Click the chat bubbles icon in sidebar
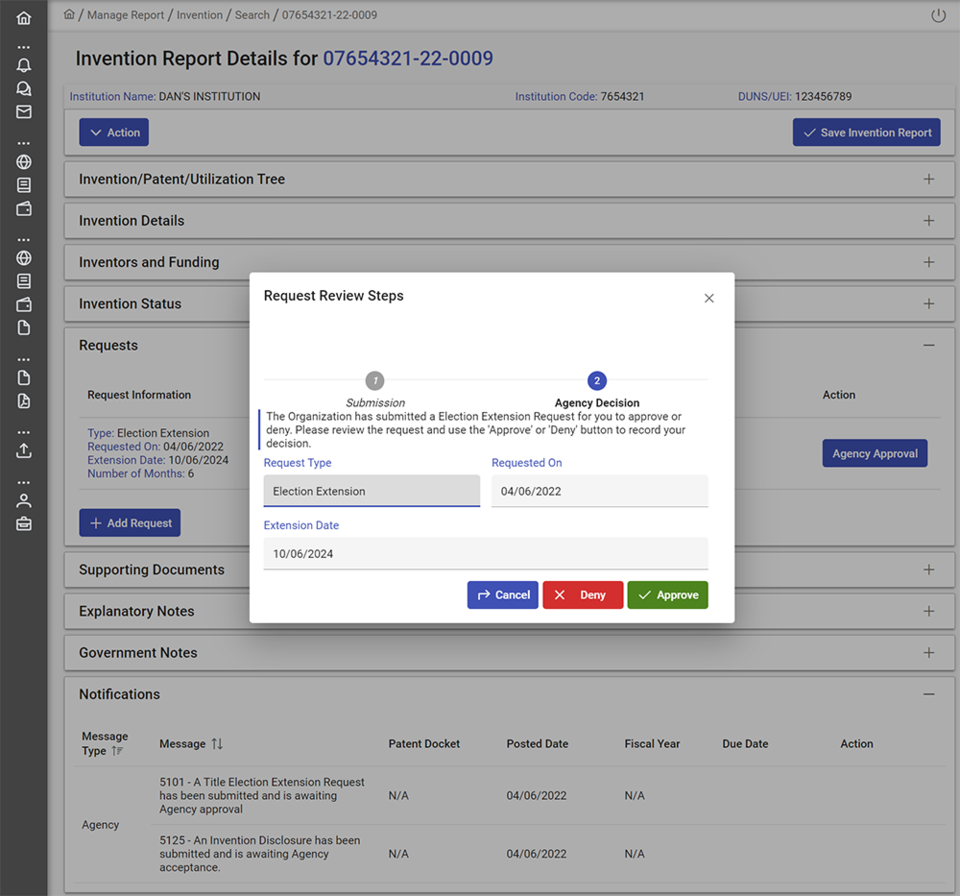This screenshot has height=896, width=960. point(24,89)
